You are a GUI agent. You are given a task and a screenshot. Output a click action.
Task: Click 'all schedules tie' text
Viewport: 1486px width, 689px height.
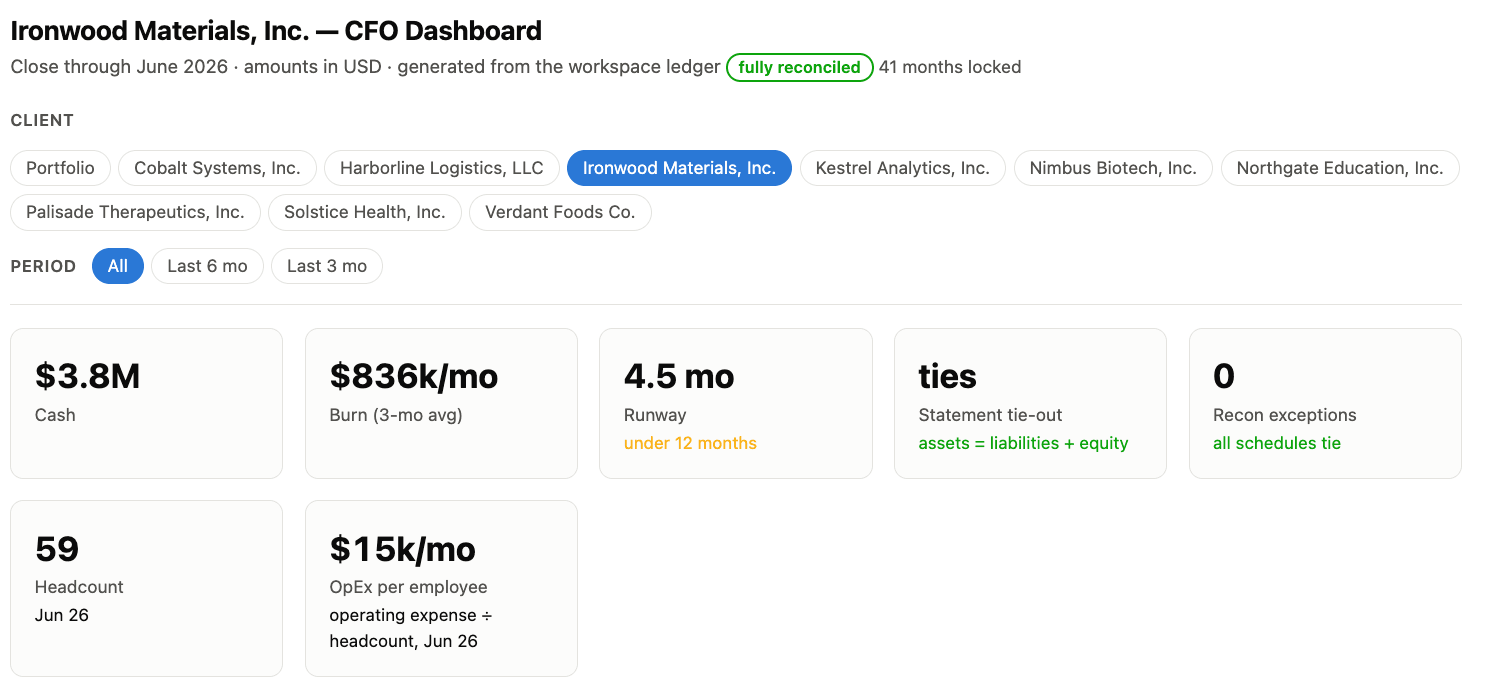(x=1277, y=443)
